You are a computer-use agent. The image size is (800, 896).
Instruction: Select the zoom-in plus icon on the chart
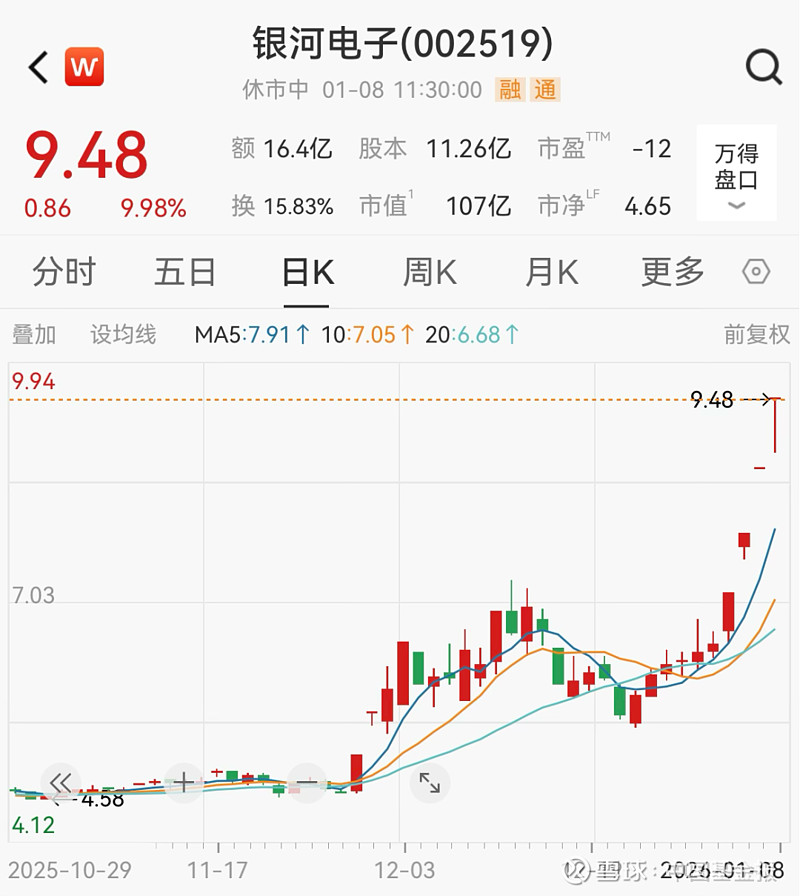pyautogui.click(x=184, y=783)
